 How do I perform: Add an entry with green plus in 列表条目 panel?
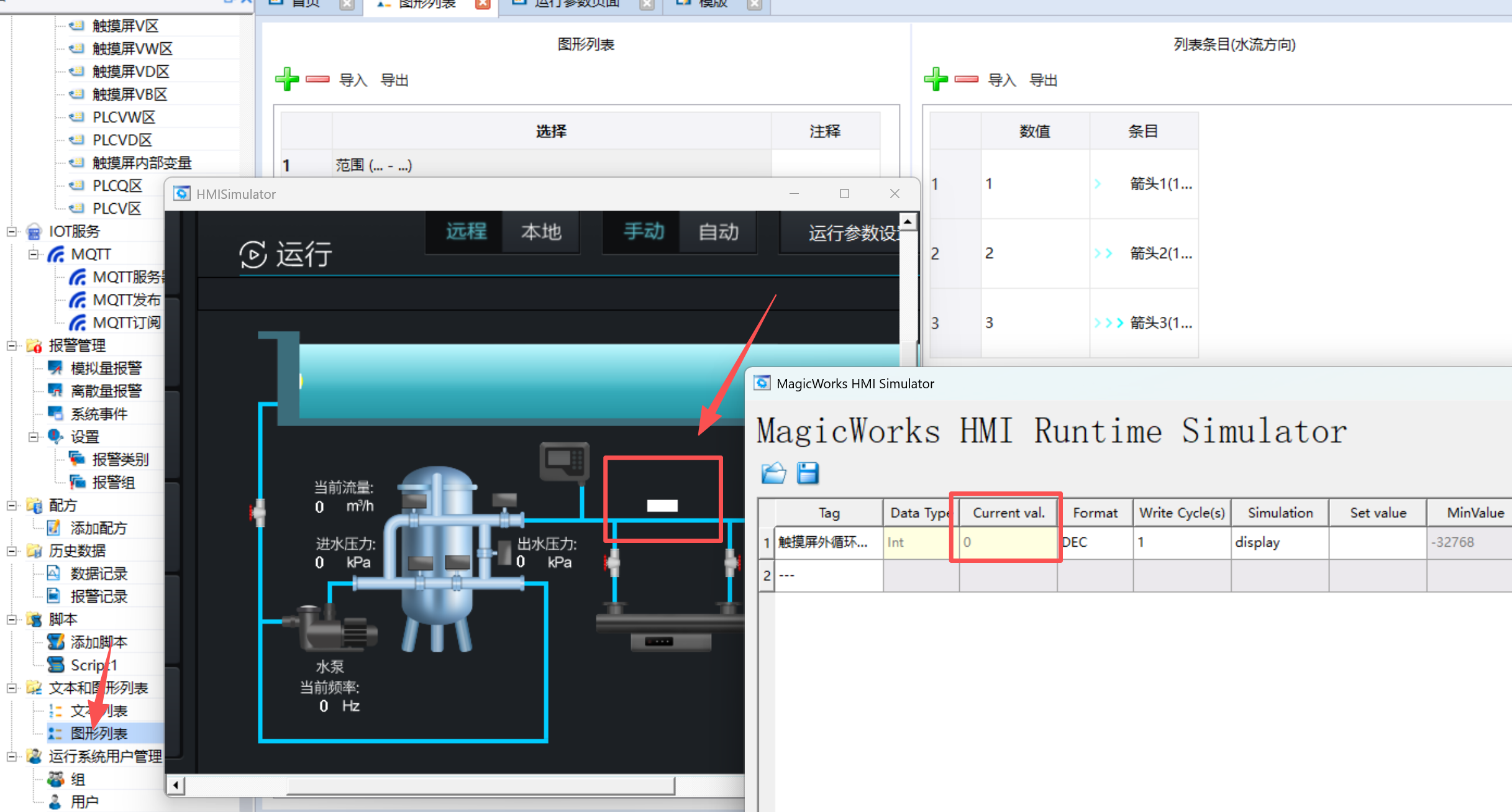click(x=936, y=80)
